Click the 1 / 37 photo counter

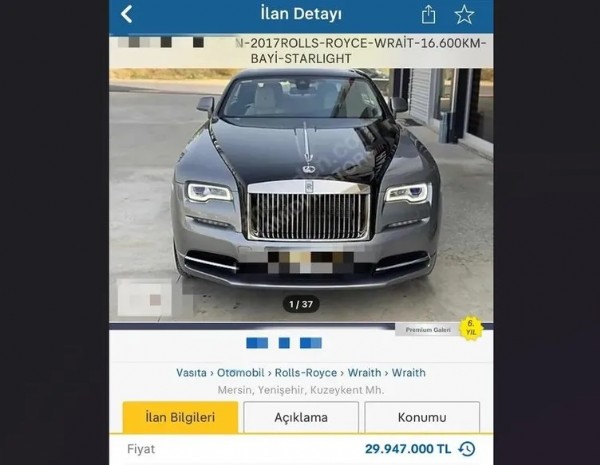click(301, 304)
